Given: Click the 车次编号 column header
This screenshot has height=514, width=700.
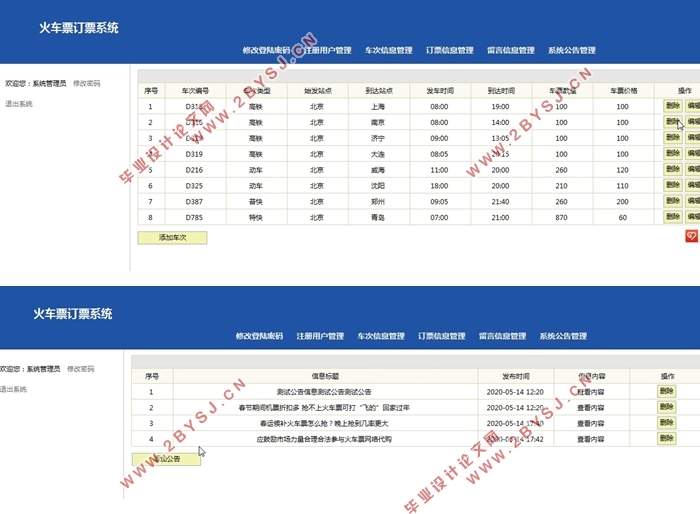Looking at the screenshot, I should coord(195,91).
